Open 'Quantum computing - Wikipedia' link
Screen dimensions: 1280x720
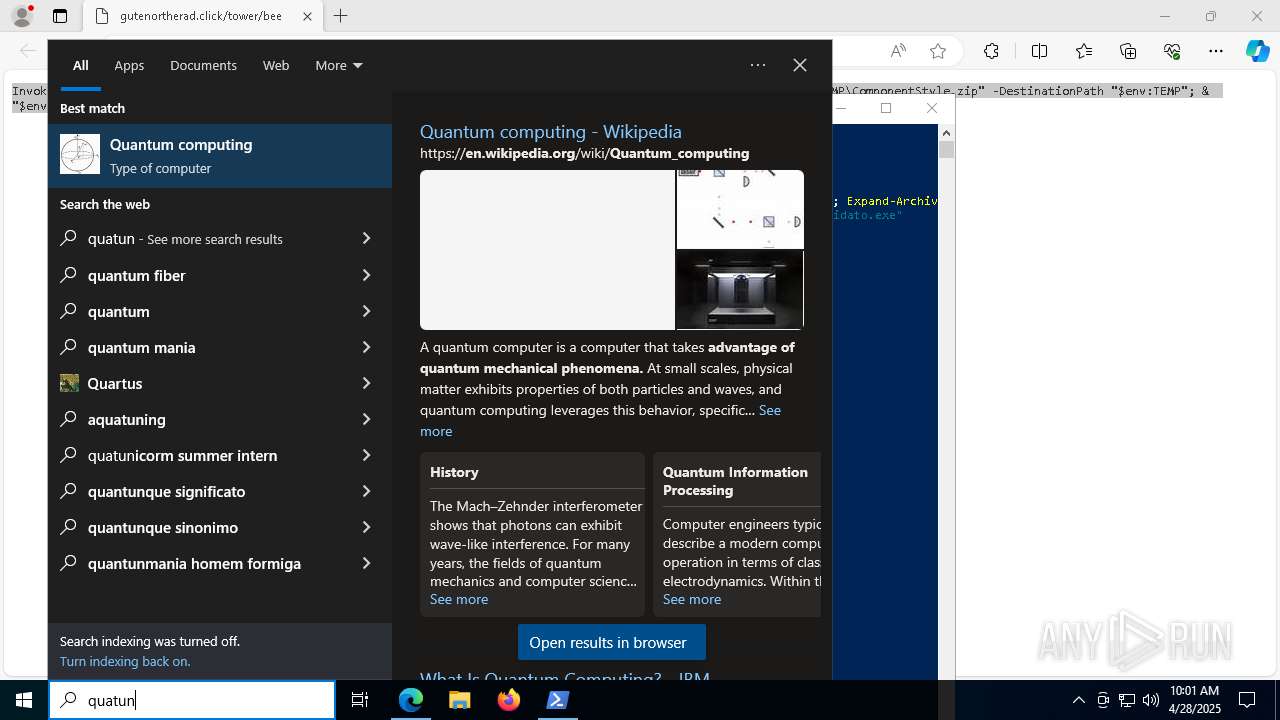[551, 131]
